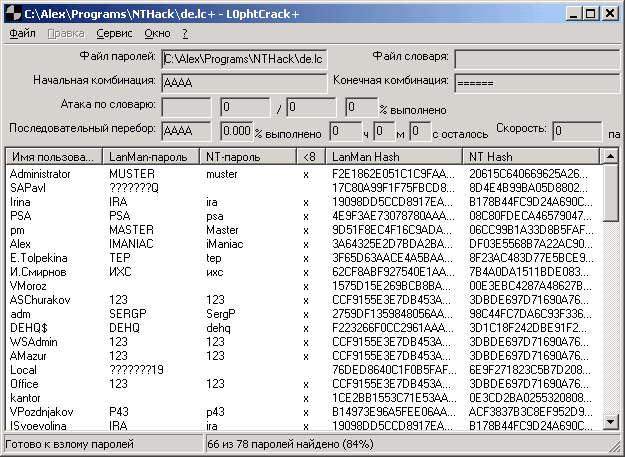Sort by NT Hash column header

click(531, 157)
